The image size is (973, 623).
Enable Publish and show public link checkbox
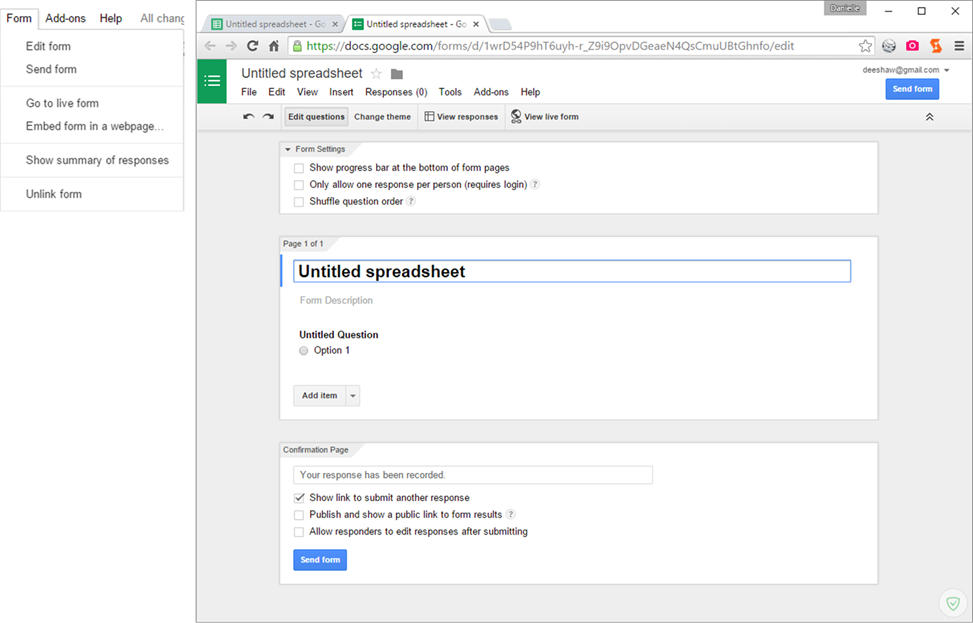click(299, 515)
